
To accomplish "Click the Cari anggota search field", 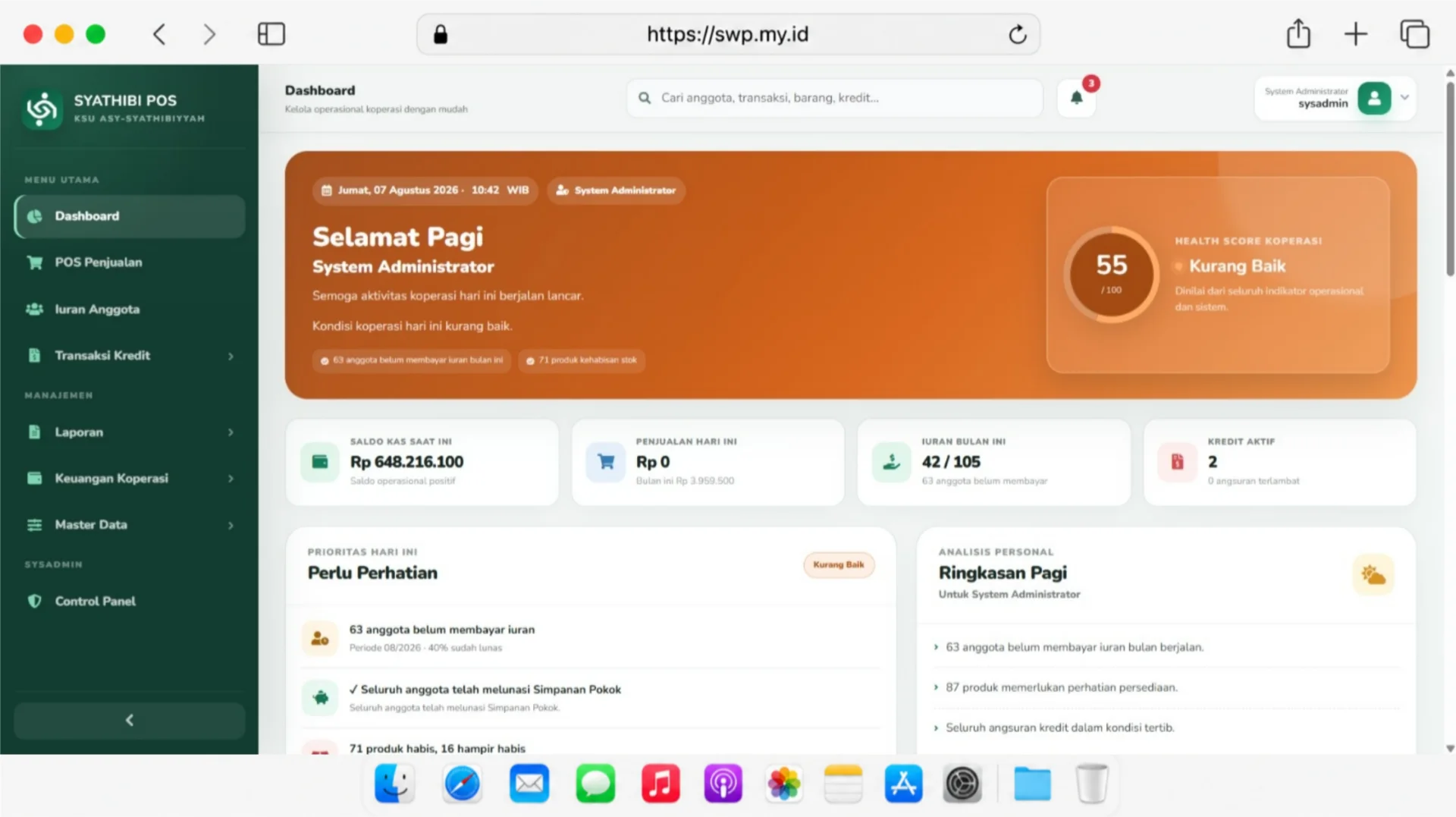I will 834,98.
